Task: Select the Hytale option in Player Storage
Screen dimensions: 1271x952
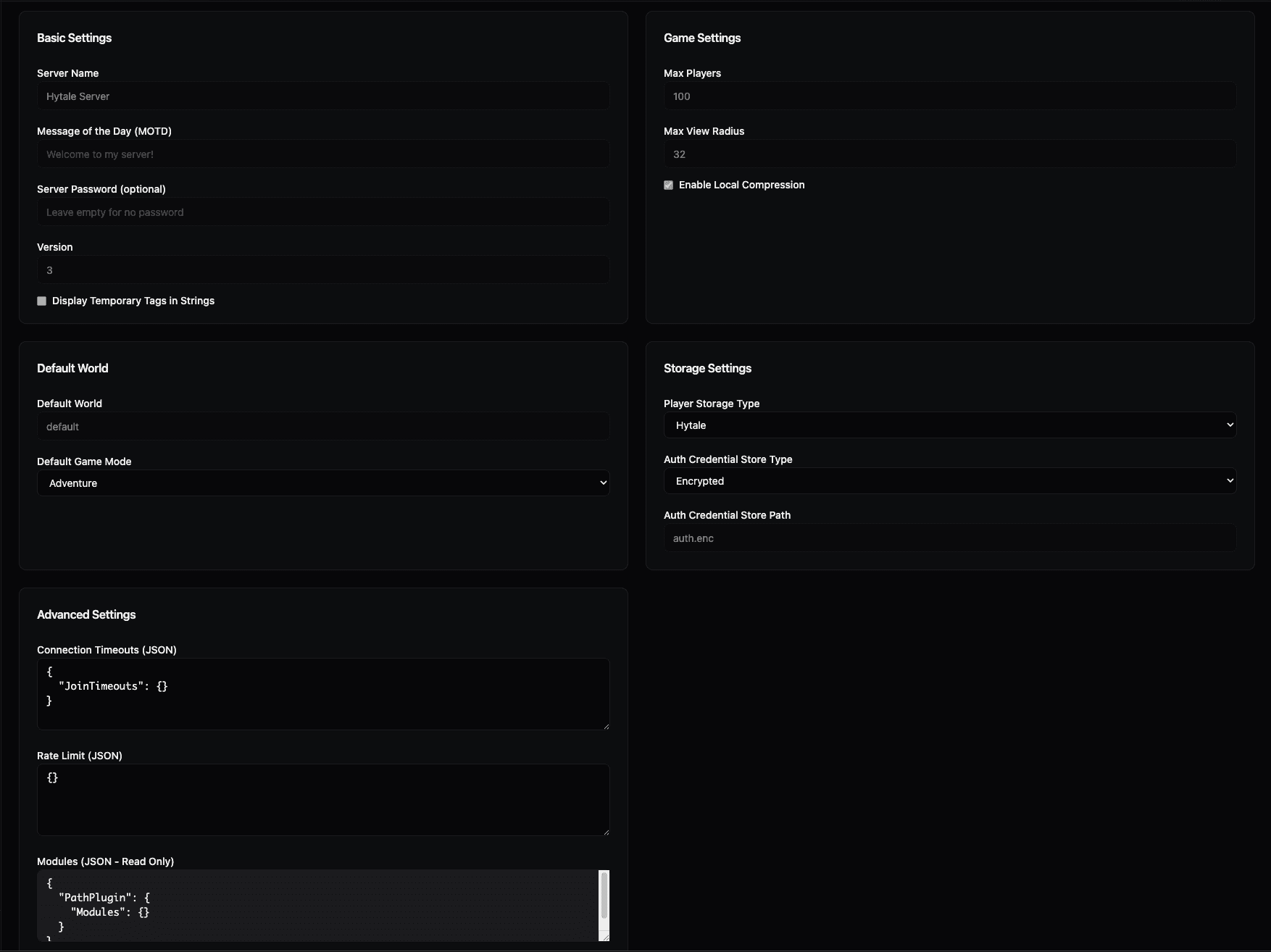Action: point(949,425)
